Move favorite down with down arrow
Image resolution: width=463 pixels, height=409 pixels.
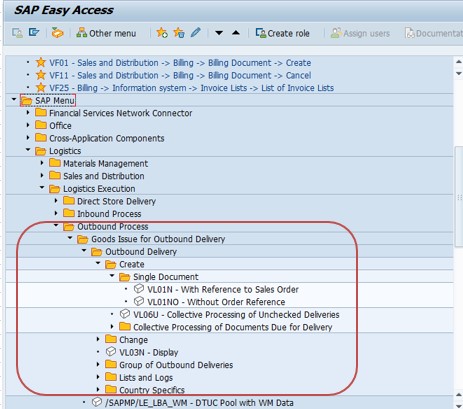pyautogui.click(x=219, y=33)
